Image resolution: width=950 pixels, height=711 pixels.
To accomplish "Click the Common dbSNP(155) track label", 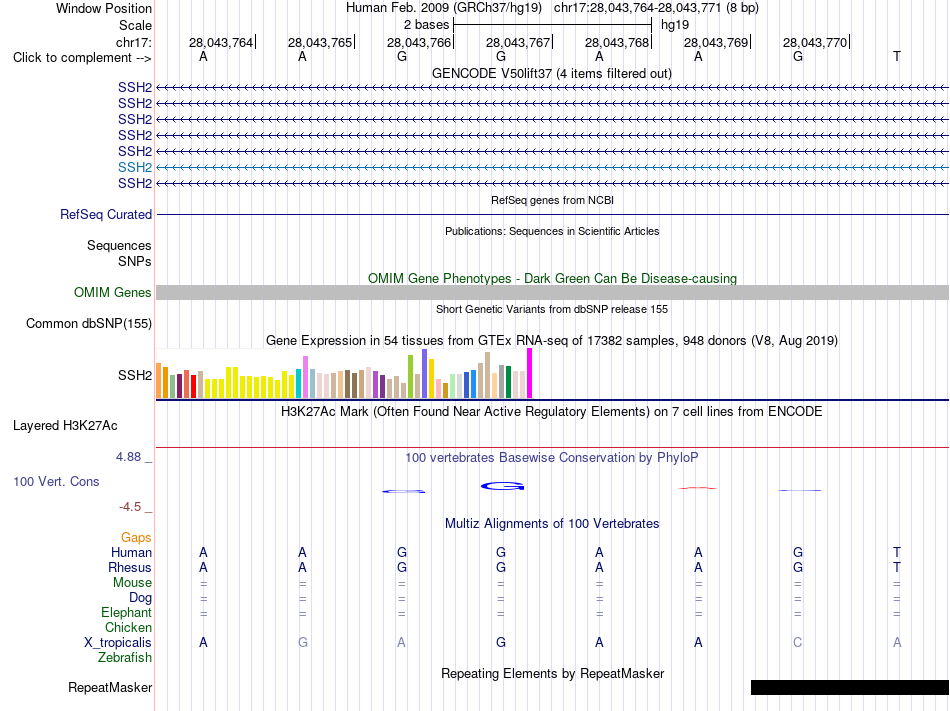I will [x=88, y=323].
